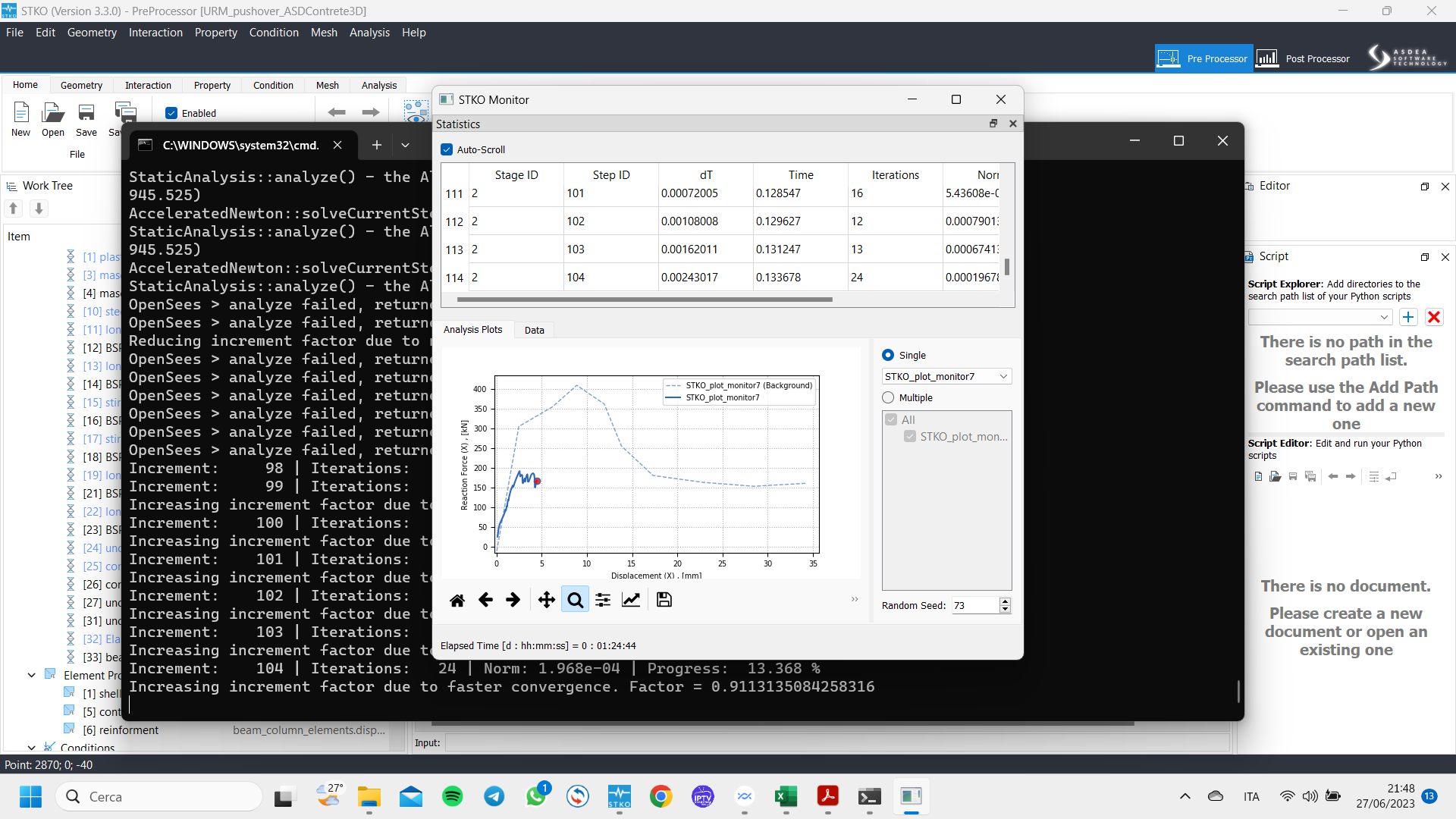
Task: Open the STKO_plot_monitor7 dropdown
Action: [946, 376]
